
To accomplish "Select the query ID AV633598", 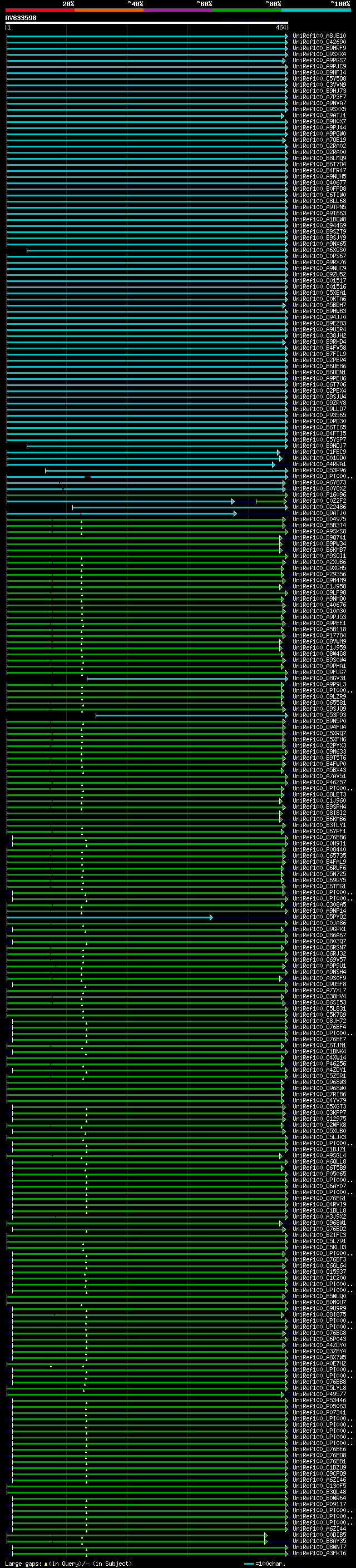I will tap(21, 18).
